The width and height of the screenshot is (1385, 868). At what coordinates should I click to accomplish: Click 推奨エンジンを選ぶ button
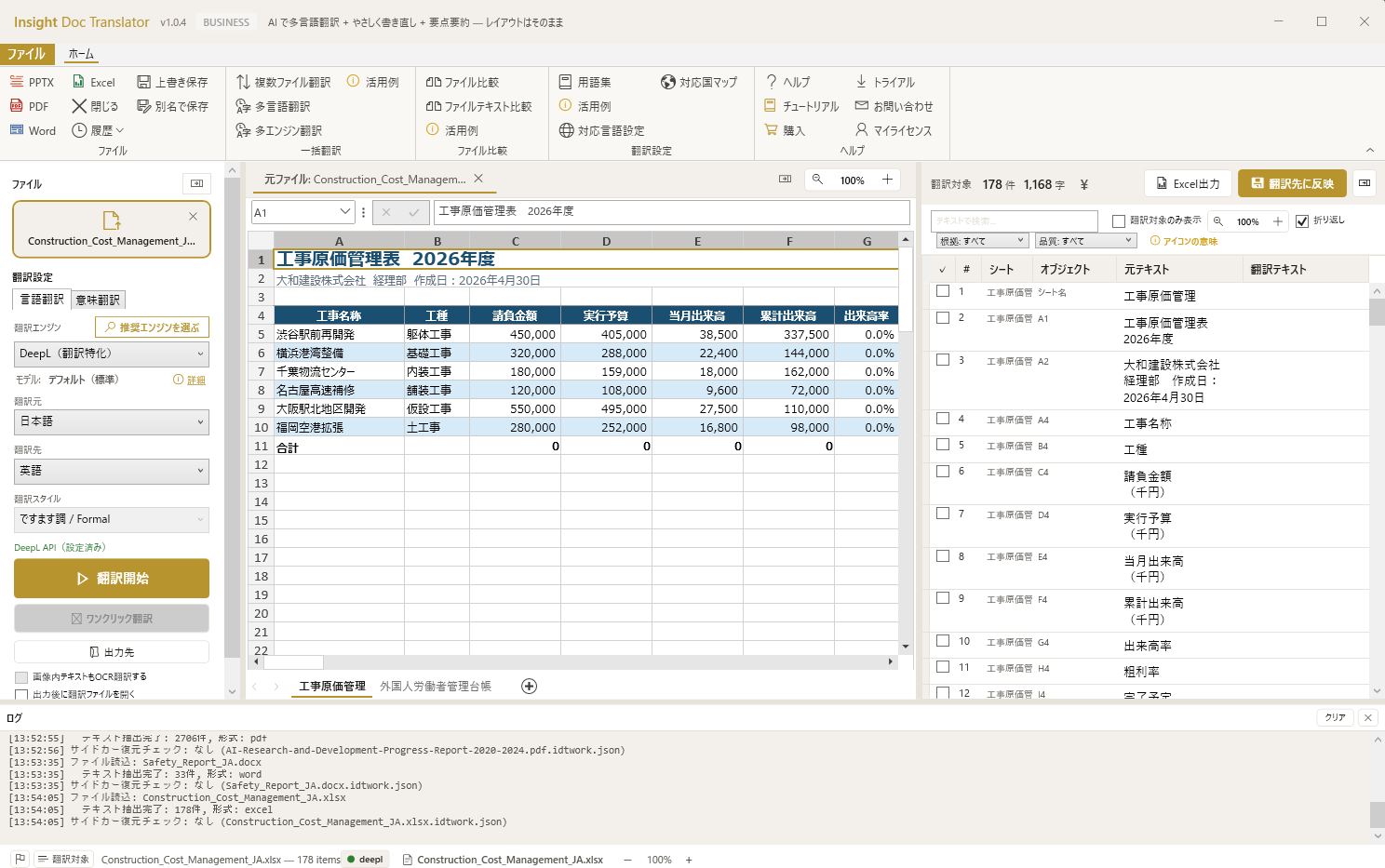coord(152,327)
